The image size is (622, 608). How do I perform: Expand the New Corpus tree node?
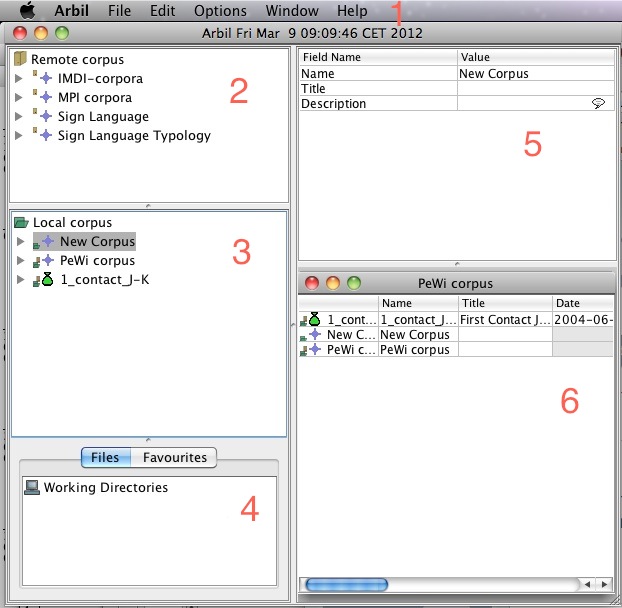19,242
